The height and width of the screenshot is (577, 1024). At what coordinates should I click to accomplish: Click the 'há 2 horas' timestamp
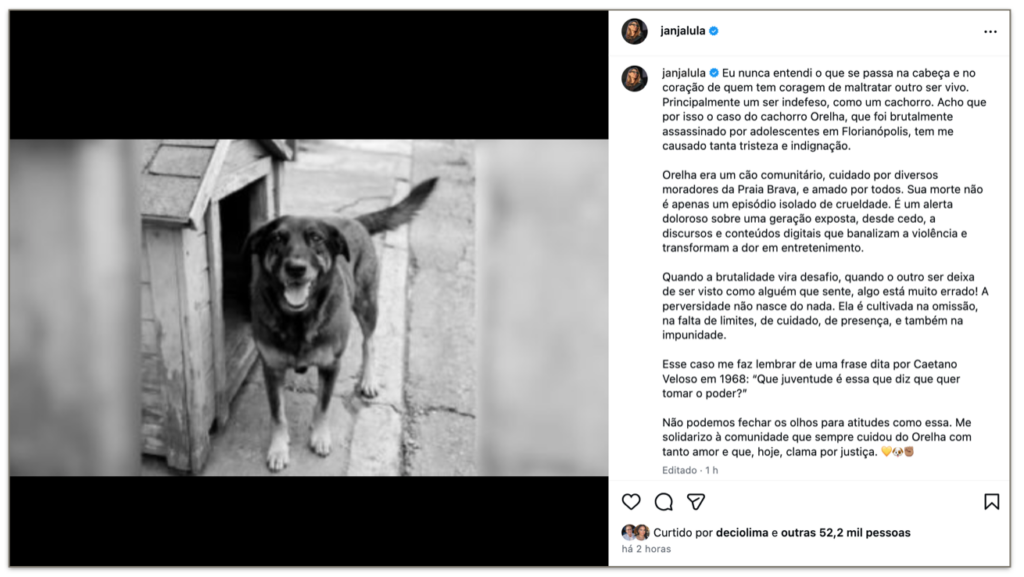pos(646,549)
